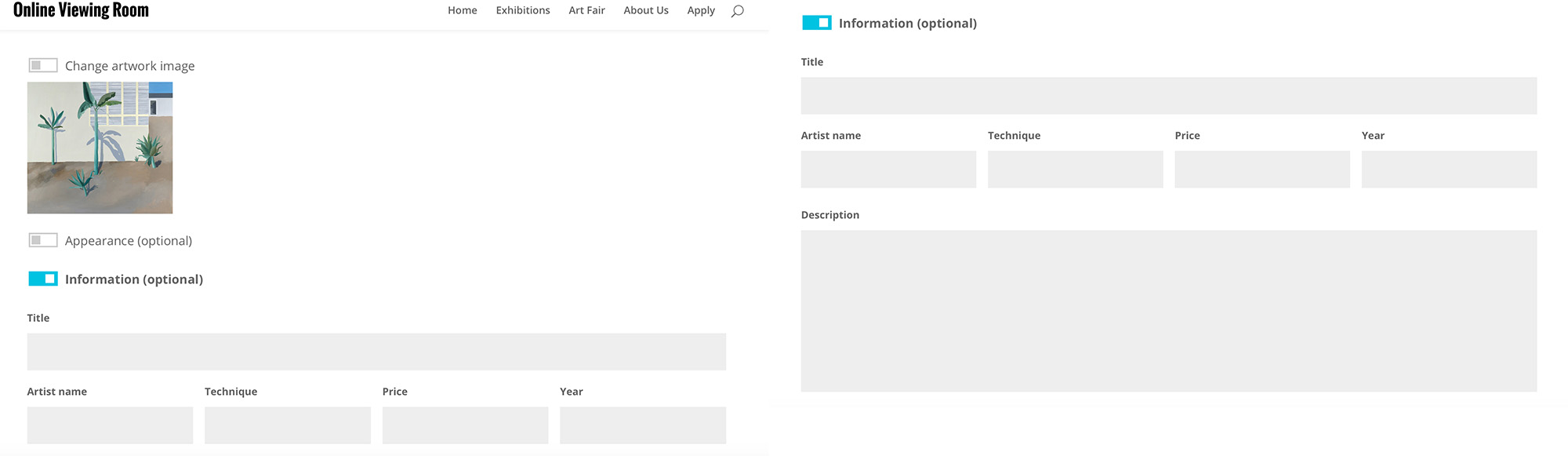The image size is (1568, 456).
Task: Select the palm trees artwork thumbnail
Action: [100, 148]
